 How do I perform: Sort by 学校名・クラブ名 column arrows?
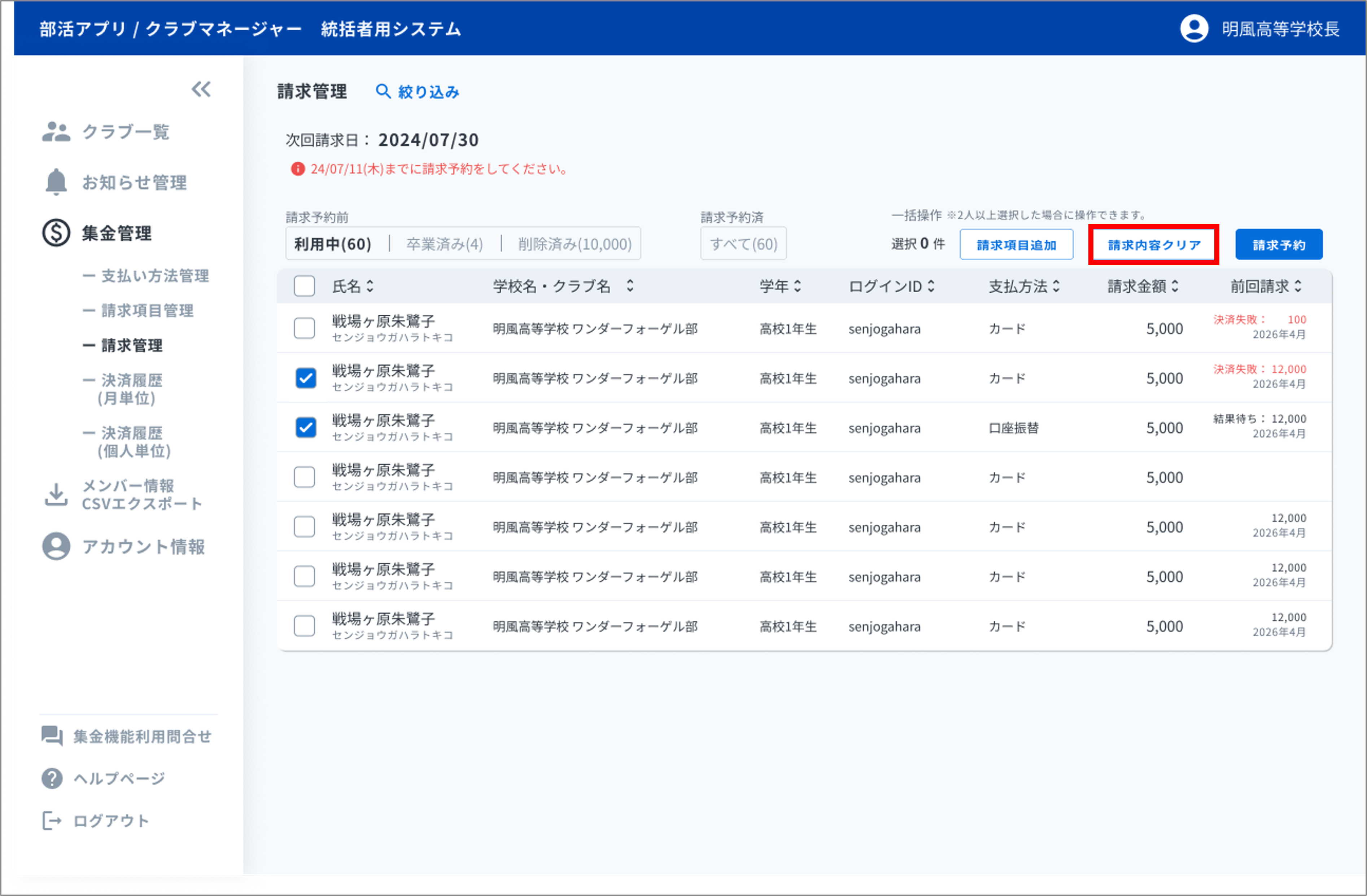tap(630, 285)
